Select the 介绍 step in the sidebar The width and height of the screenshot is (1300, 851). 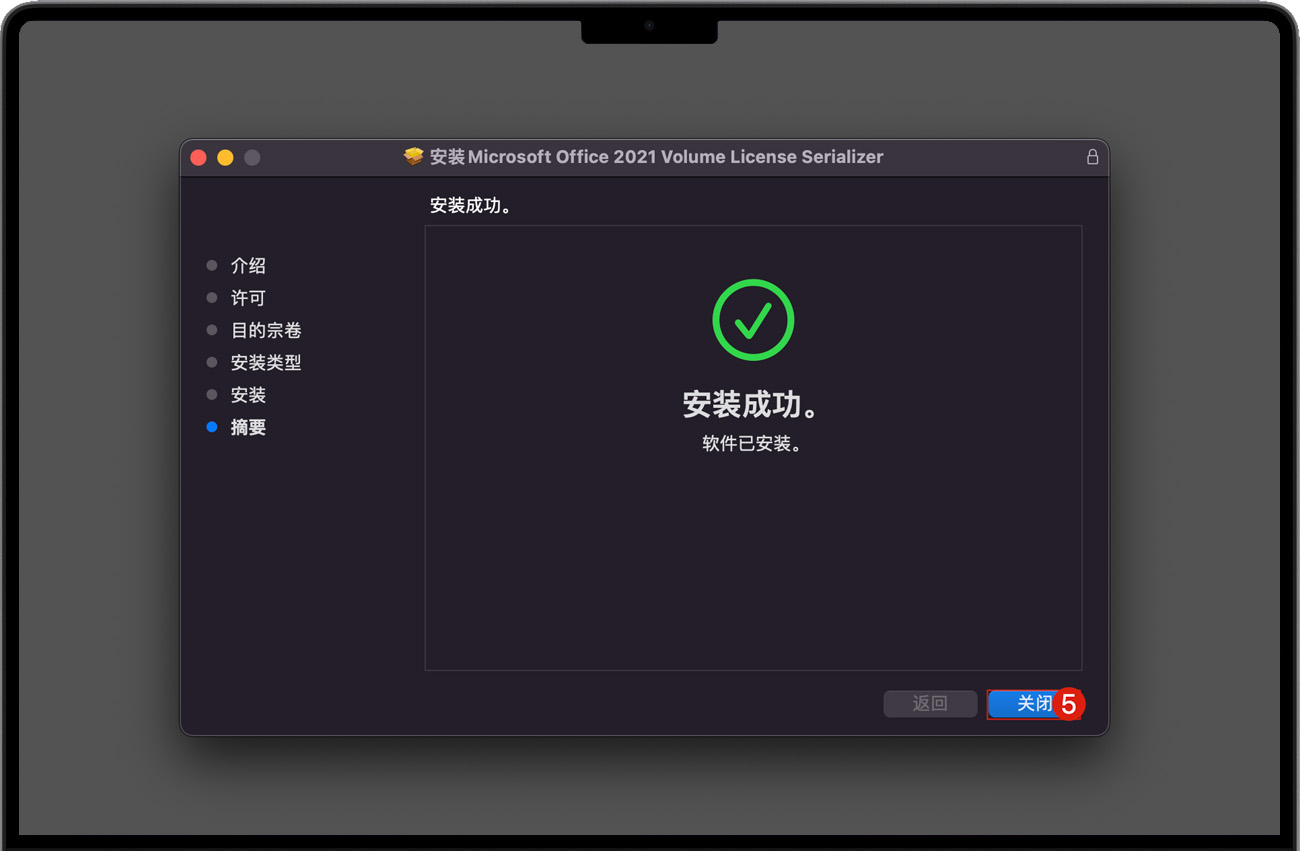click(248, 266)
